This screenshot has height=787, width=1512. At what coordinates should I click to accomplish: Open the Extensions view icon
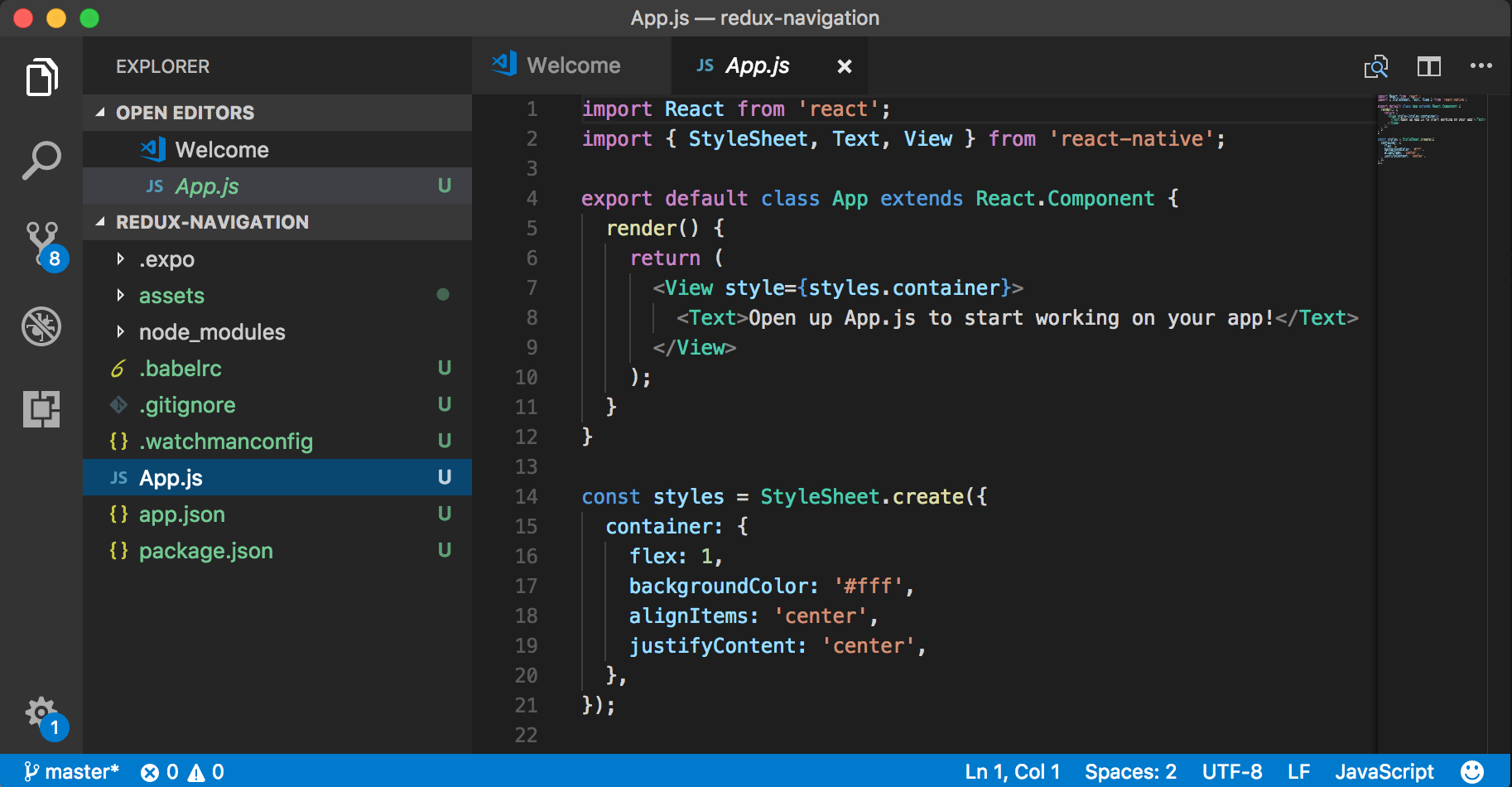click(41, 409)
